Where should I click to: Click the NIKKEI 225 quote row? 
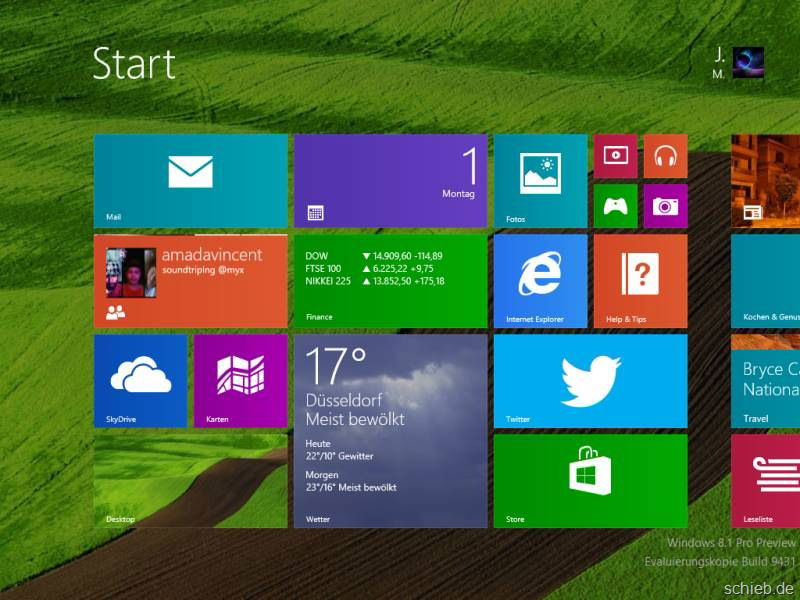tap(375, 281)
